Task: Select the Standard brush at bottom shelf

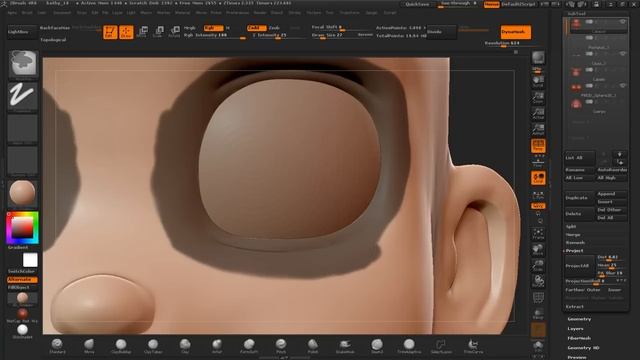Action: click(x=57, y=346)
